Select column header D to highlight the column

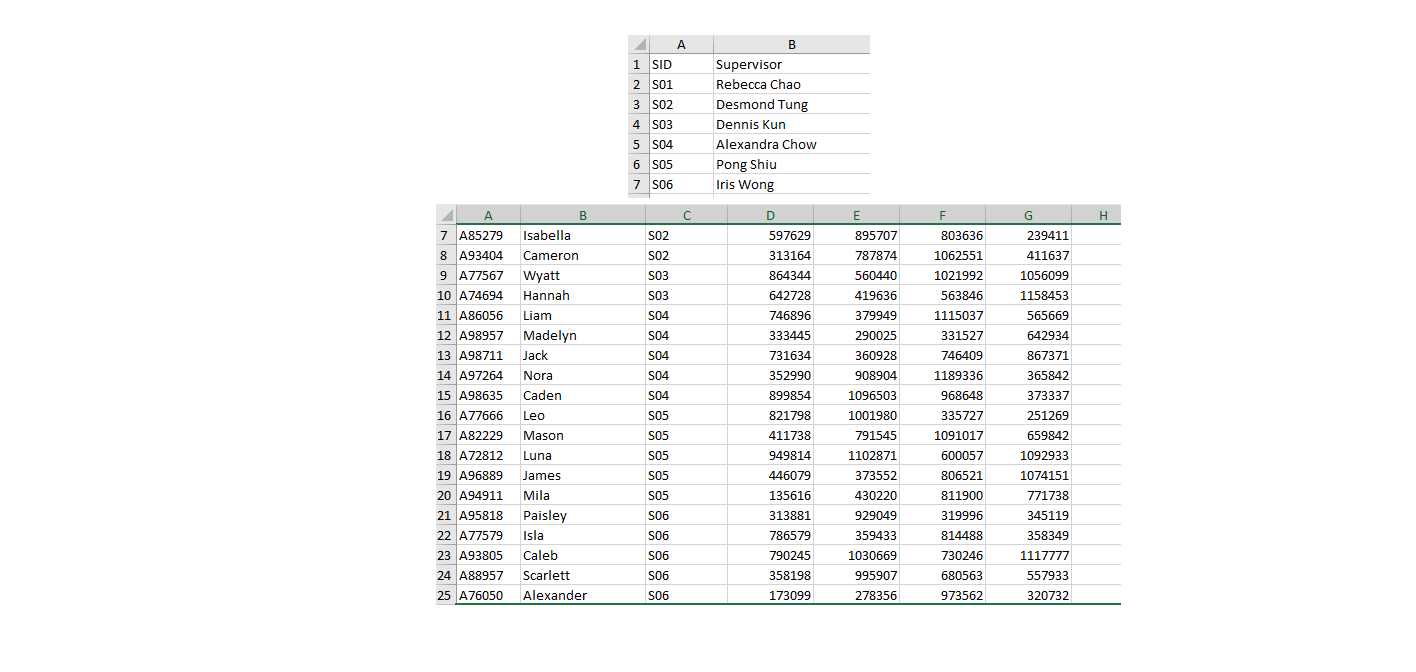pyautogui.click(x=770, y=215)
